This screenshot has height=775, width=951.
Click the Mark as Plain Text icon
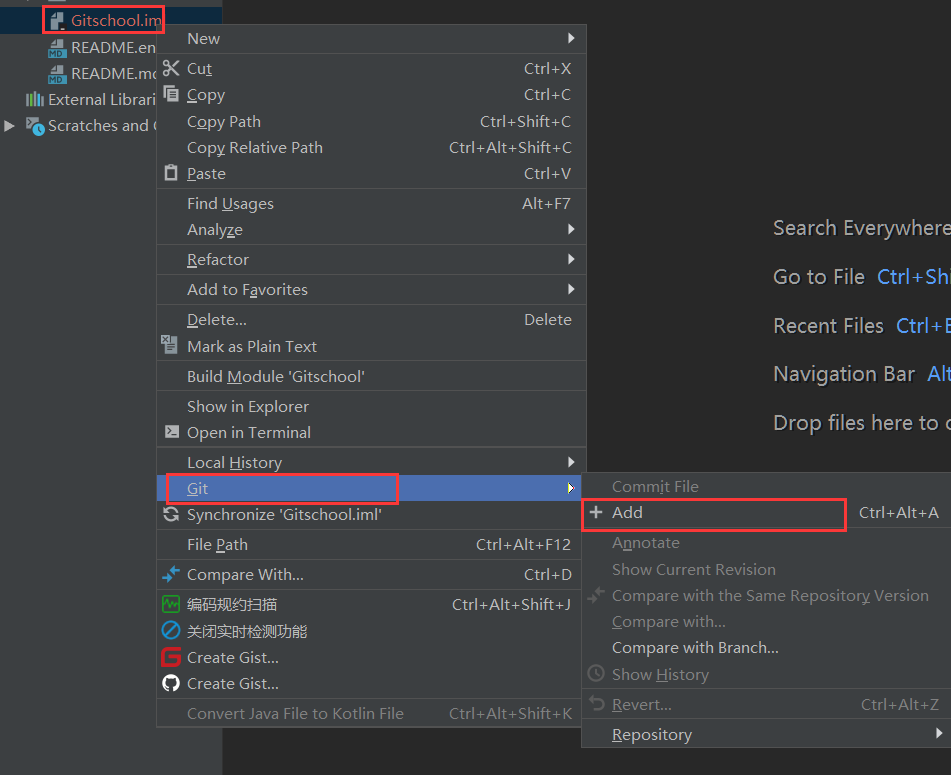point(170,345)
